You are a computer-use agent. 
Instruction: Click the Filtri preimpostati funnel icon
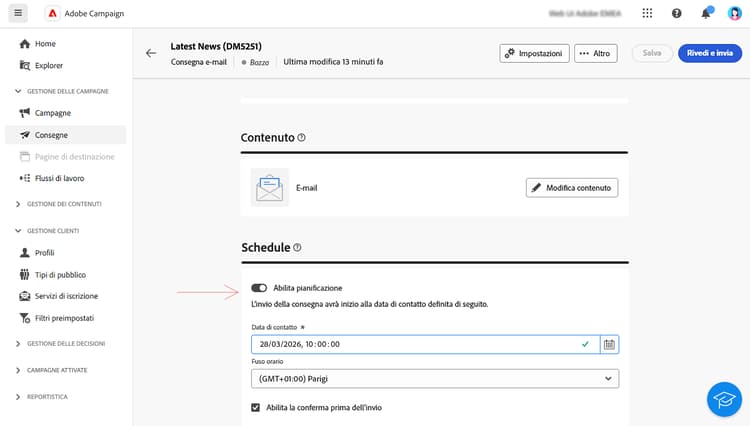[25, 318]
